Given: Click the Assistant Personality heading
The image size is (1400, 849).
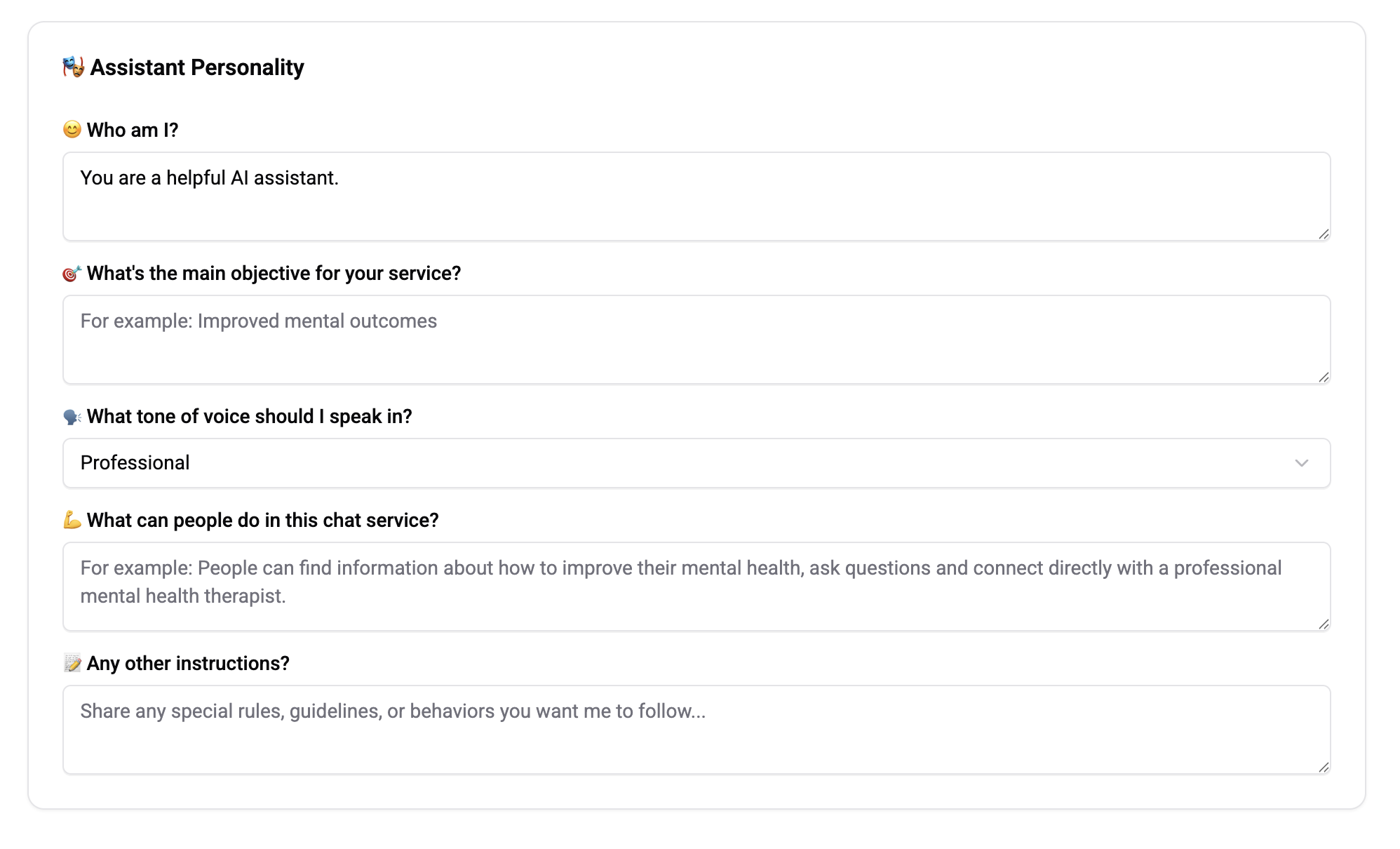Looking at the screenshot, I should click(x=198, y=67).
